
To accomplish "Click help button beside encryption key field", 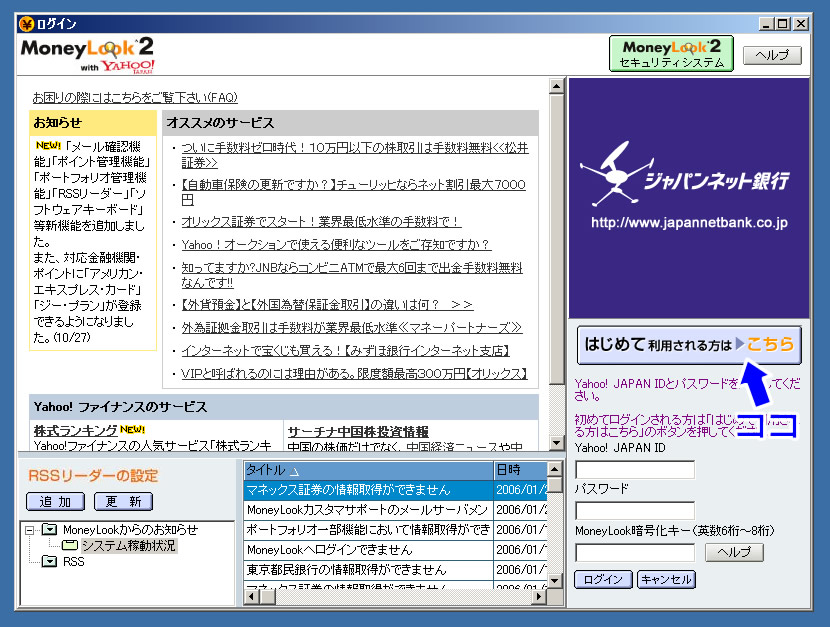I will (734, 552).
